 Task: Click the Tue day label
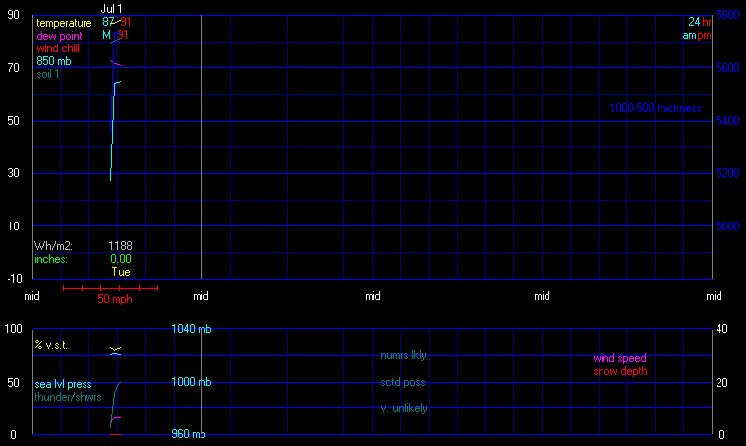click(x=119, y=271)
